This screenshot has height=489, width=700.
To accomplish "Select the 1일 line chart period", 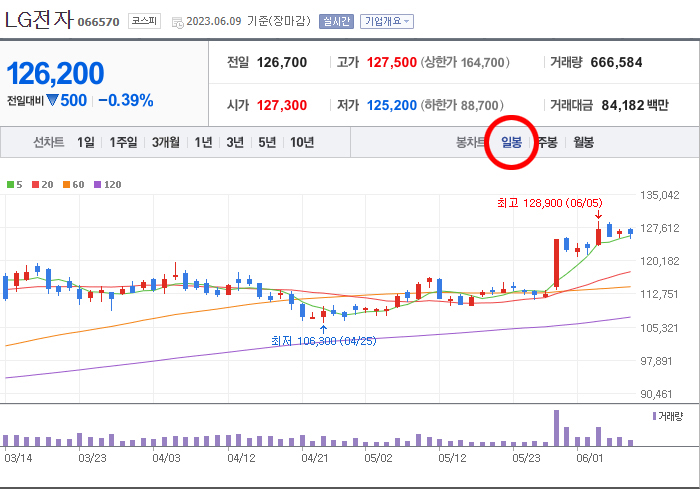I will pos(86,142).
